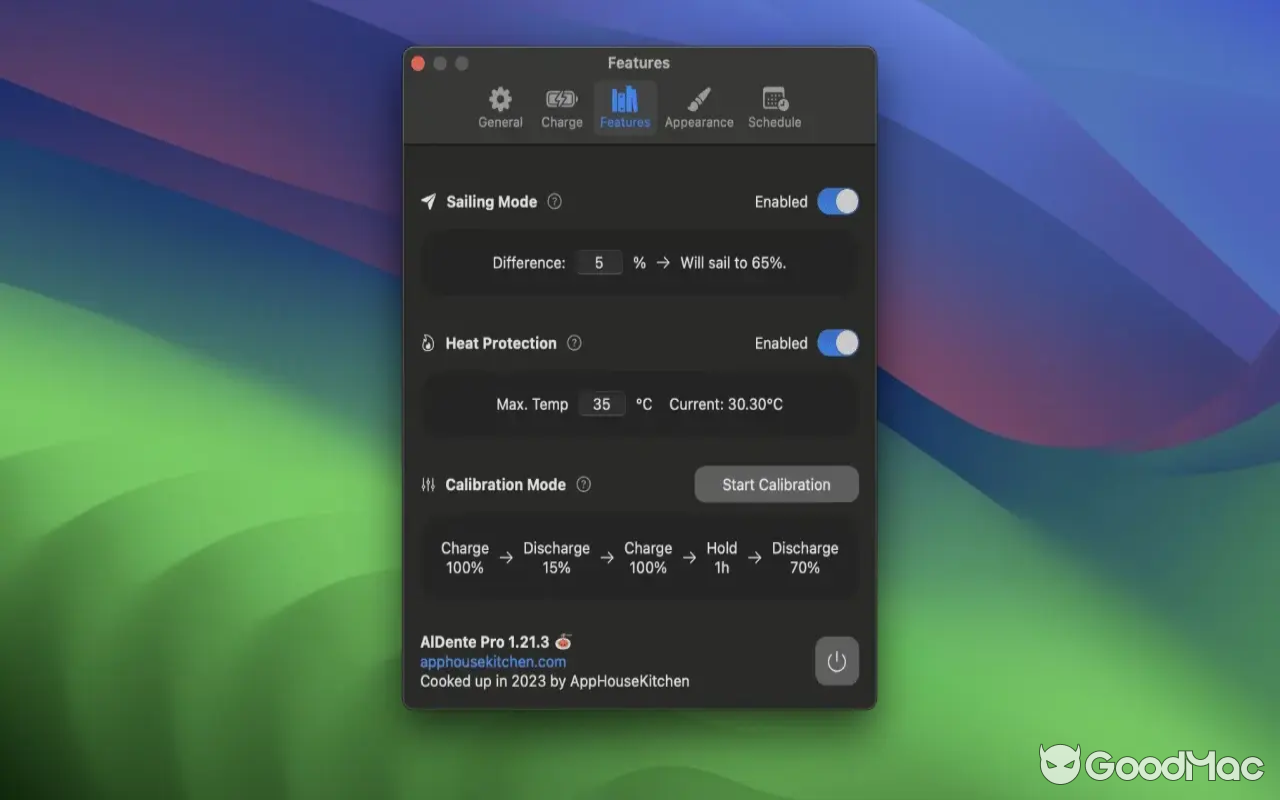Click the Difference percentage field
Image resolution: width=1280 pixels, height=800 pixels.
pos(599,262)
